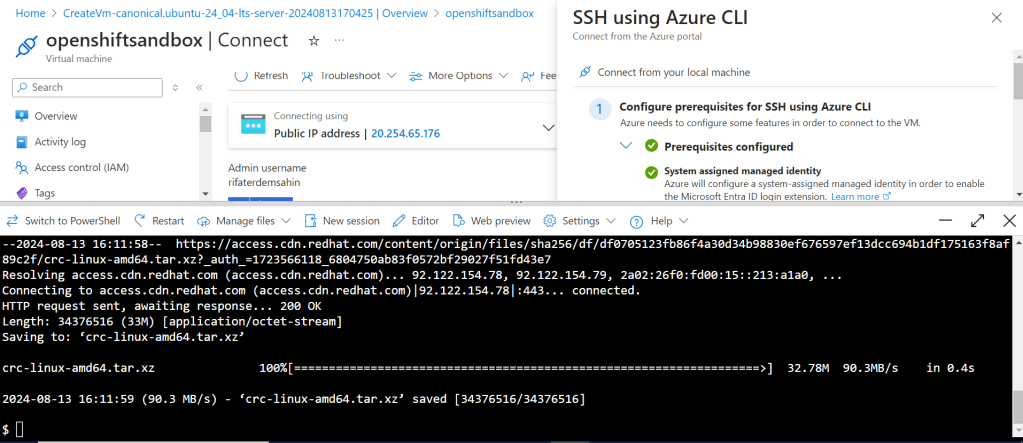The height and width of the screenshot is (443, 1023).
Task: Click the Prerequisites configured green check icon
Action: 651,146
